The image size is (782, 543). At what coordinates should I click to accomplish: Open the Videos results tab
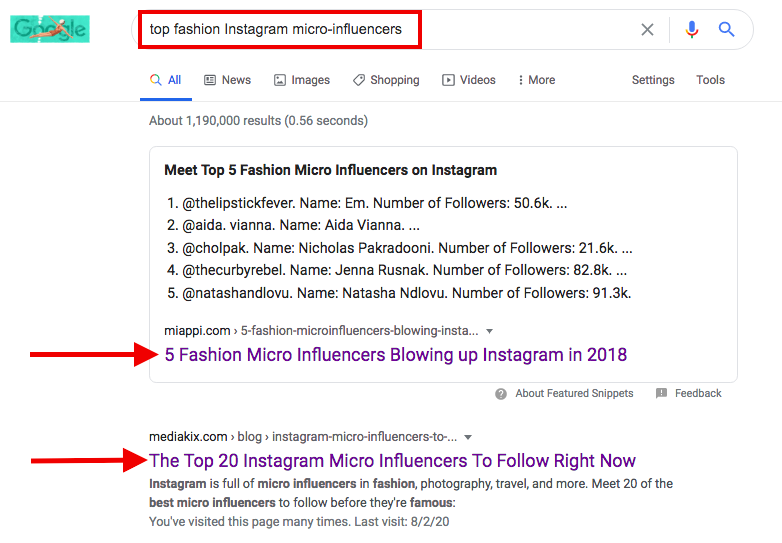469,80
